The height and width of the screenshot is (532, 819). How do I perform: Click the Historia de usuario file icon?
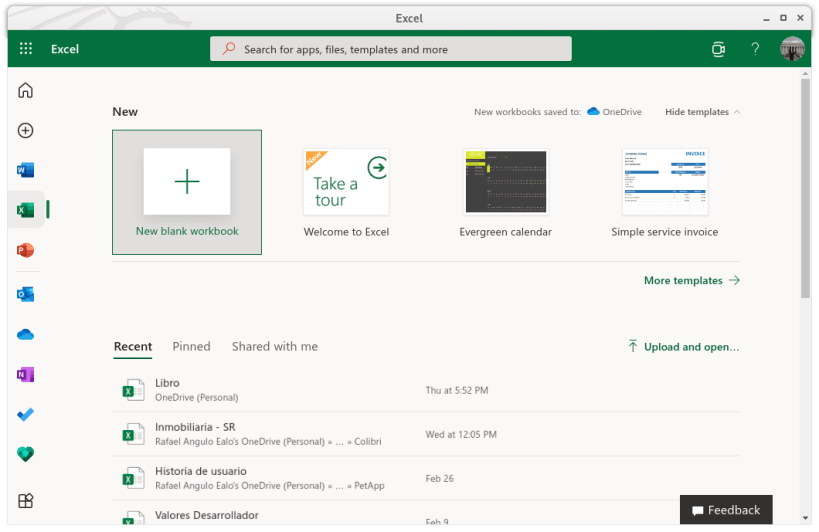[133, 478]
